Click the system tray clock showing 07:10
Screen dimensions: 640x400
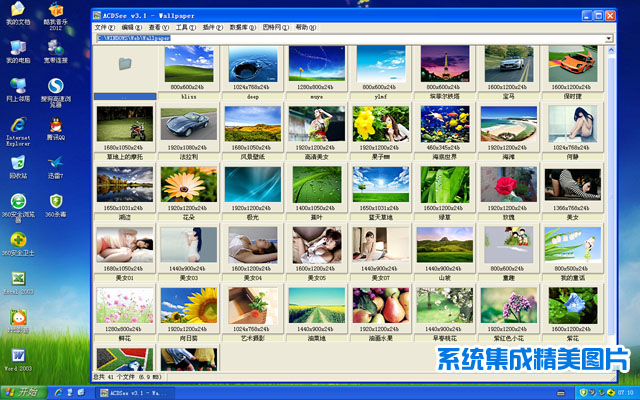[x=625, y=393]
